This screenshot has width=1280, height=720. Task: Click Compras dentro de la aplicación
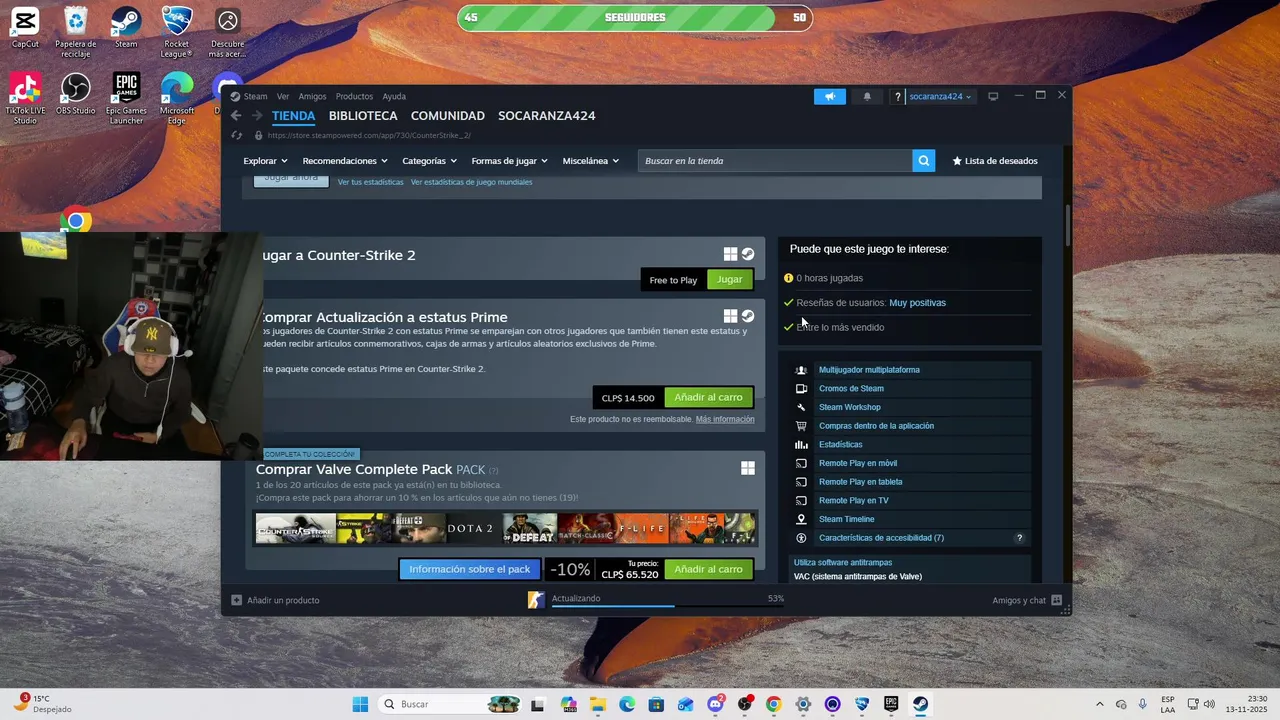(876, 426)
